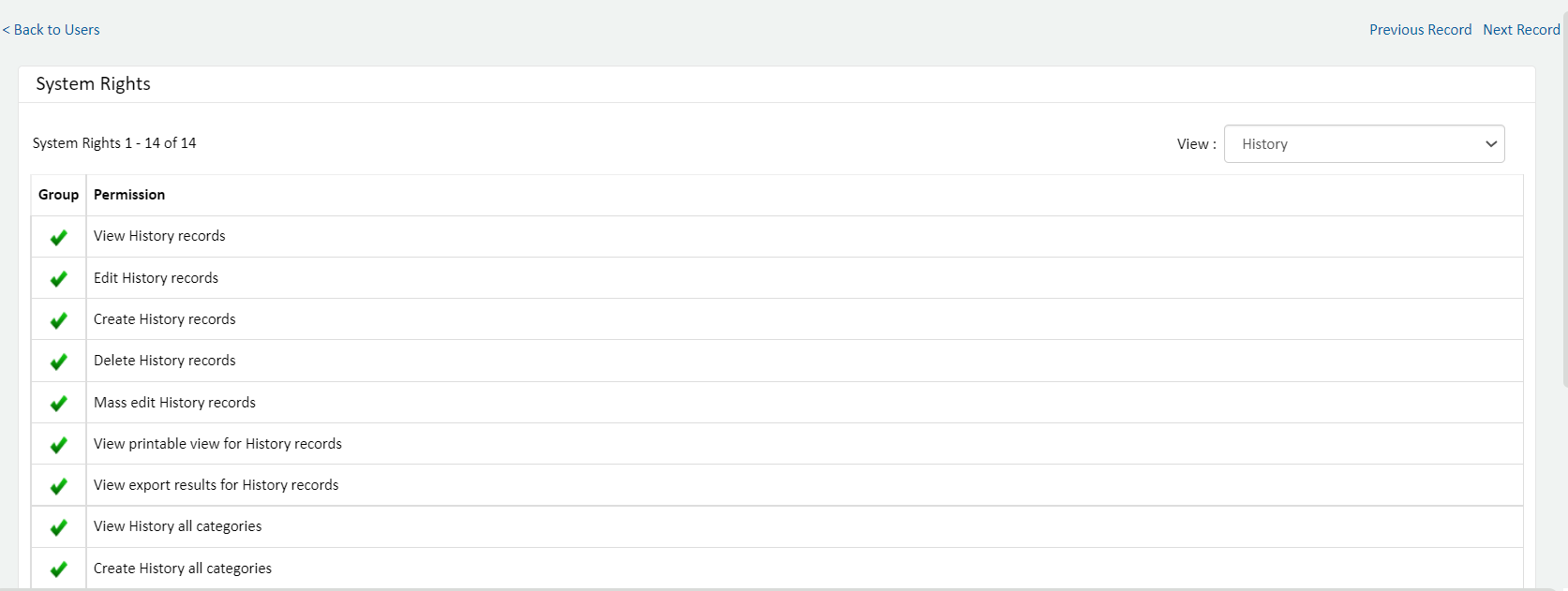Go back via Back to Users link
The height and width of the screenshot is (591, 1568).
[x=52, y=30]
